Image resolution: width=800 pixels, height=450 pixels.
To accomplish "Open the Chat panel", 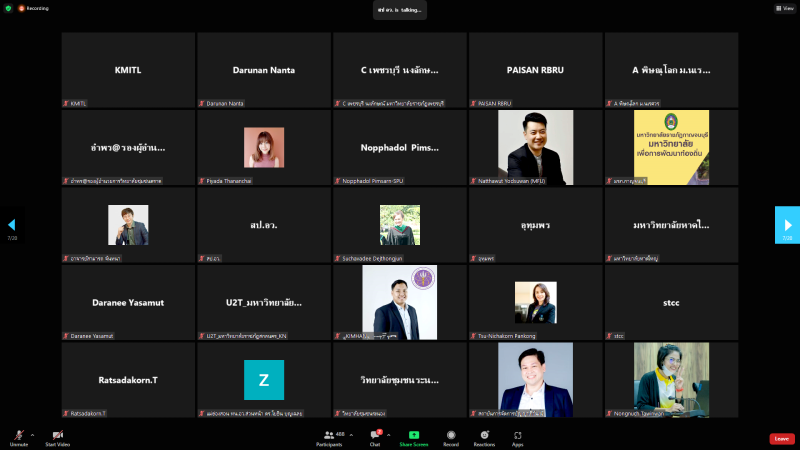I will point(376,437).
